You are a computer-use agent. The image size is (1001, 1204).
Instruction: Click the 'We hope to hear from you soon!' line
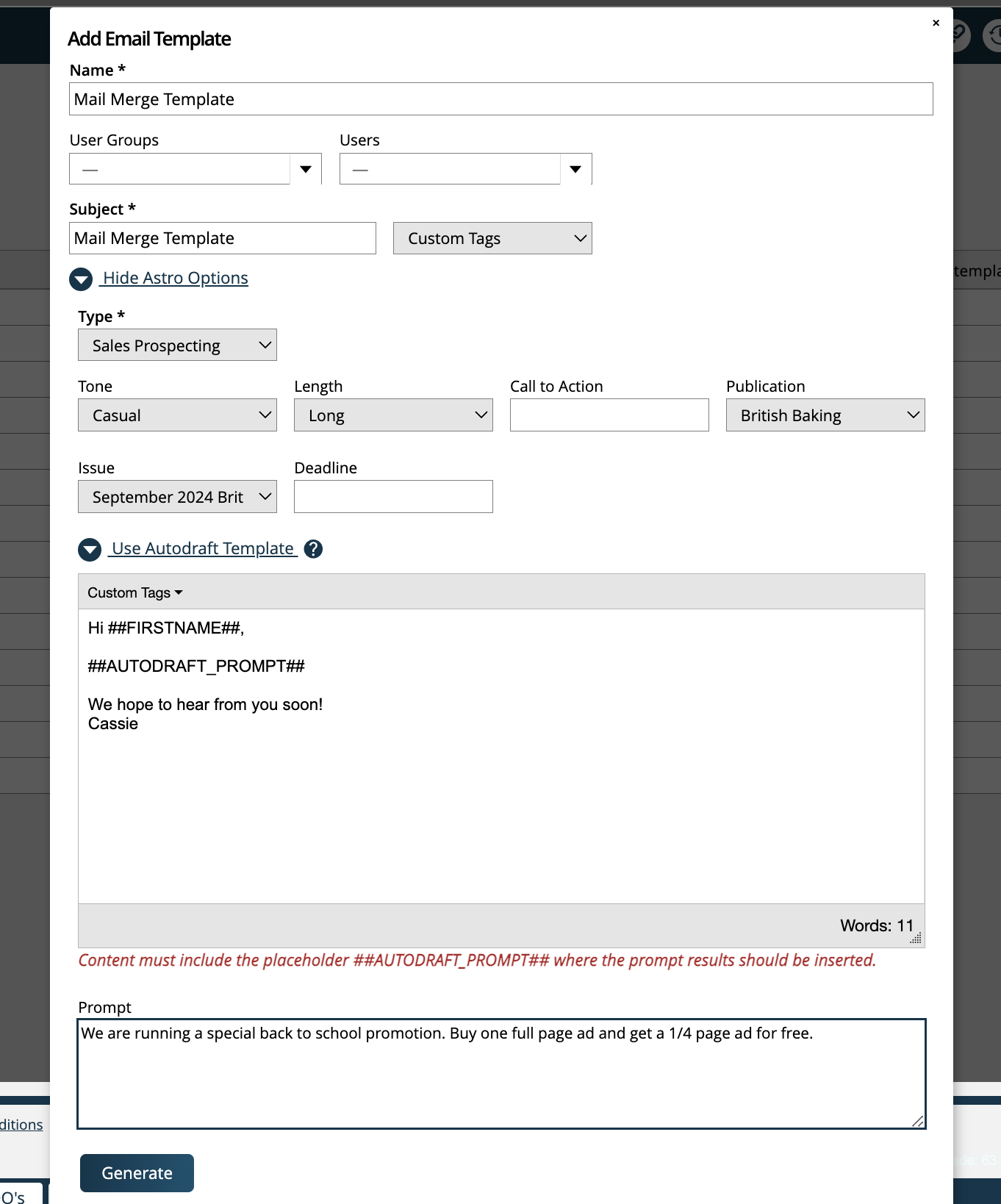(206, 704)
